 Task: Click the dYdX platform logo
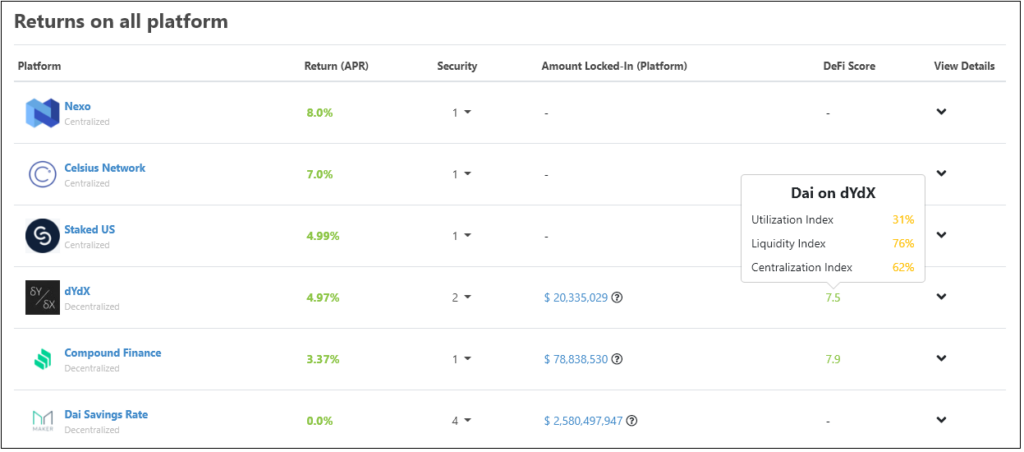(x=42, y=297)
